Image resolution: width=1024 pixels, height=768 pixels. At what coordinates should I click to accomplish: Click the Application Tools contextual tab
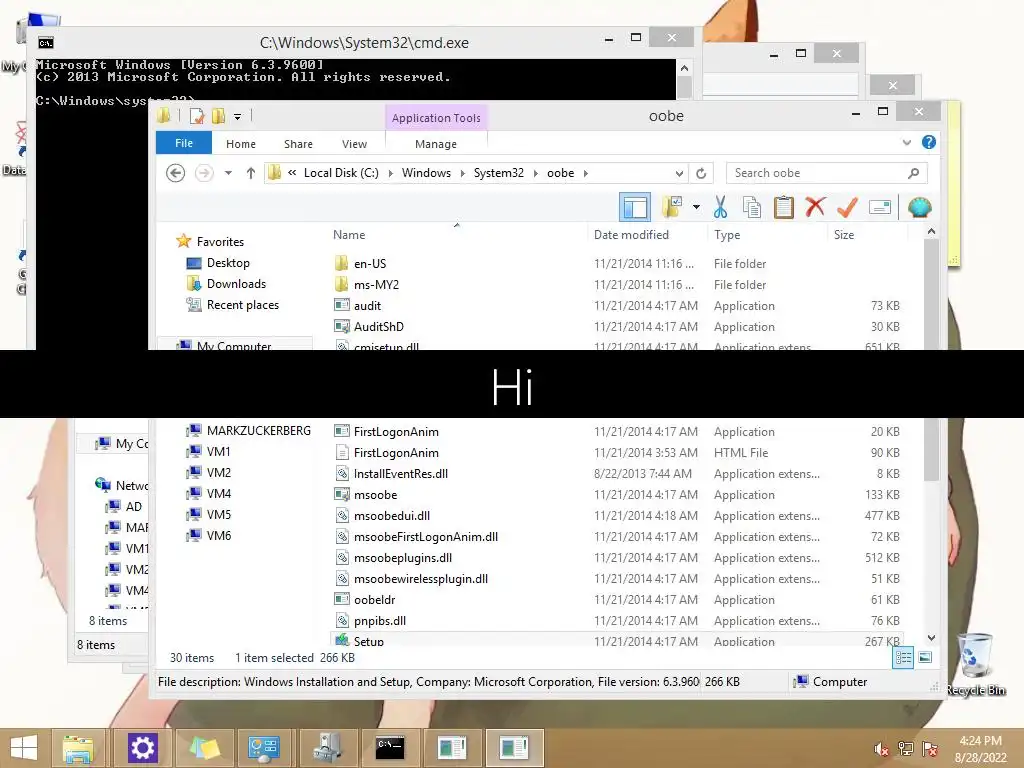click(436, 118)
